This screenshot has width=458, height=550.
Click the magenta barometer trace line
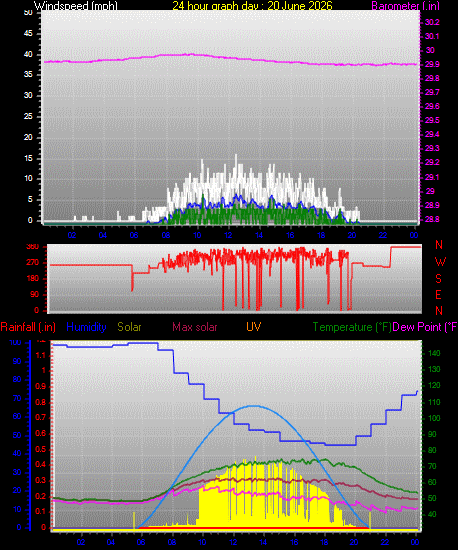(230, 59)
